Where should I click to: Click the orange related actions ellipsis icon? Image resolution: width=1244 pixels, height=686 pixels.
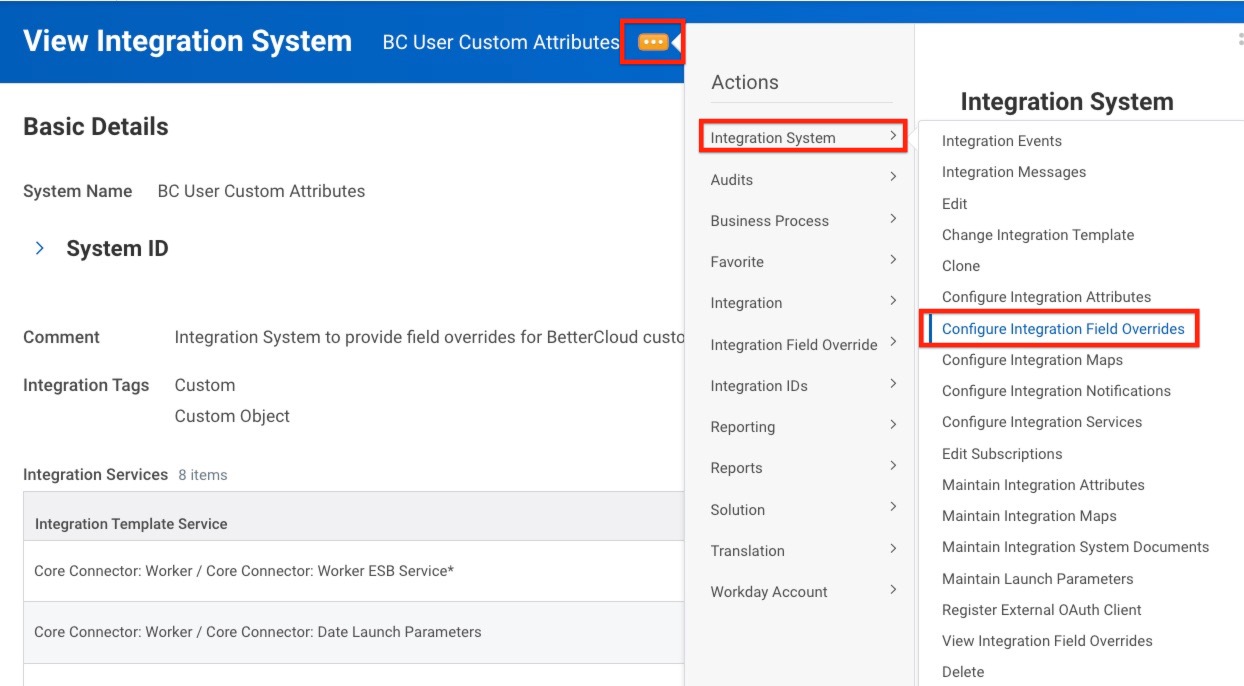[652, 42]
